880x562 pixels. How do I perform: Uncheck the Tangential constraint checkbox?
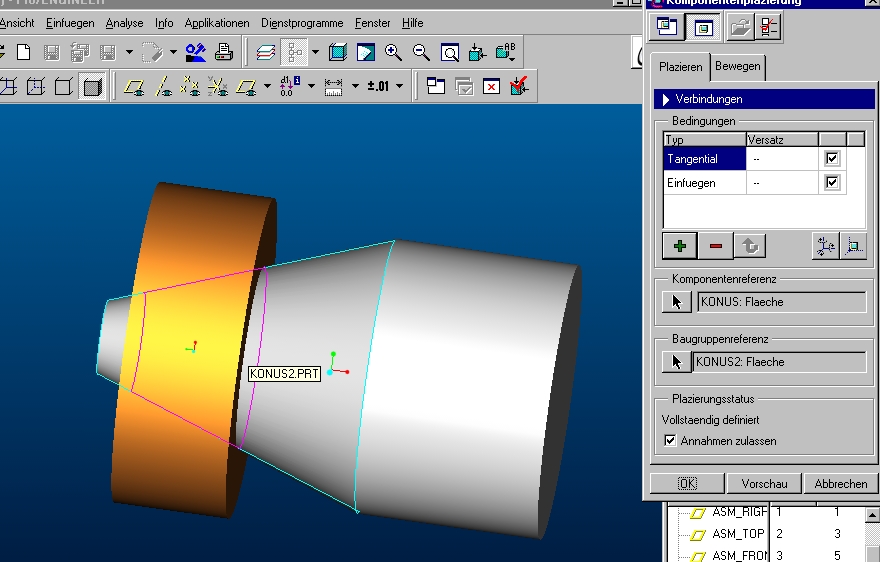pyautogui.click(x=832, y=159)
